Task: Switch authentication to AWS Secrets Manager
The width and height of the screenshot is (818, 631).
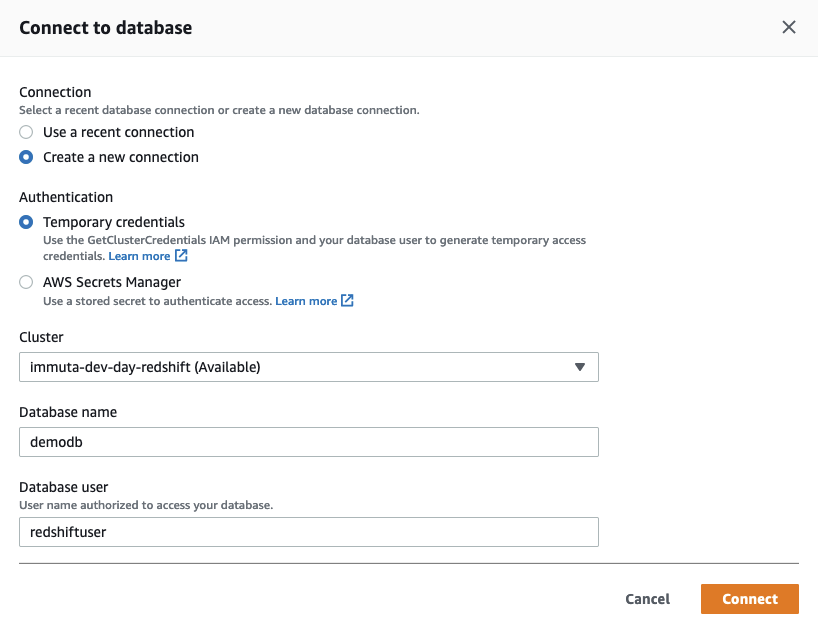Action: click(x=27, y=282)
